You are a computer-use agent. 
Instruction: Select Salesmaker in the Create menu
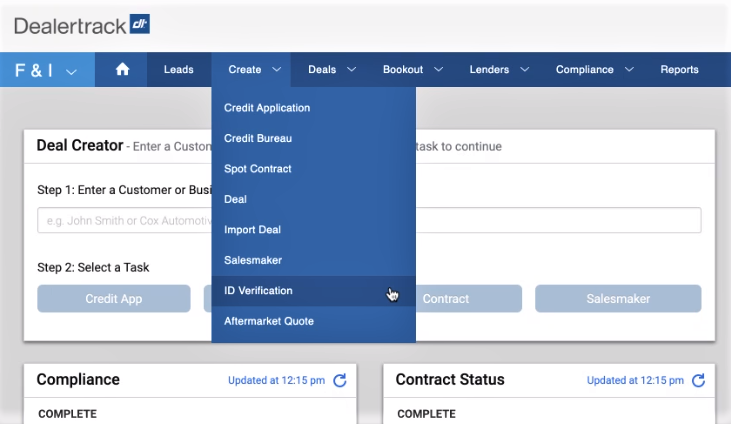[x=313, y=260]
